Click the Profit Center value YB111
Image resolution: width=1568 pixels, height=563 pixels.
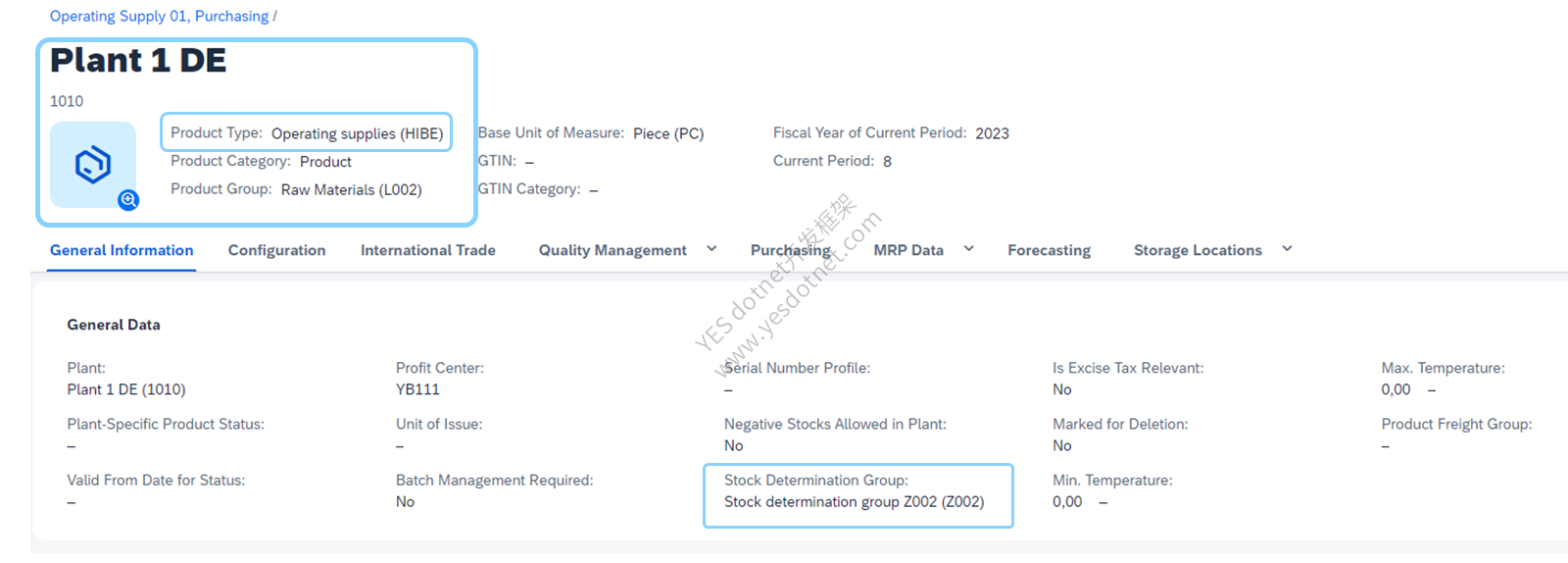point(417,389)
